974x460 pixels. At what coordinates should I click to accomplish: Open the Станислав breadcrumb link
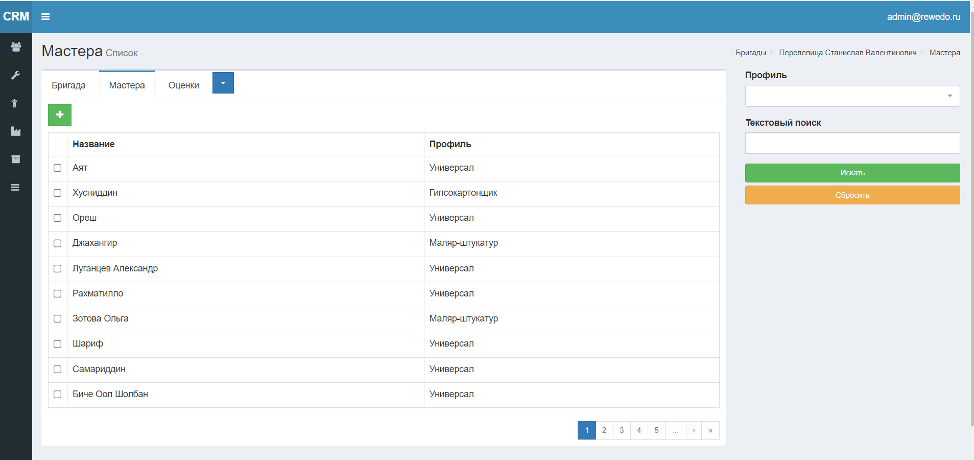847,53
